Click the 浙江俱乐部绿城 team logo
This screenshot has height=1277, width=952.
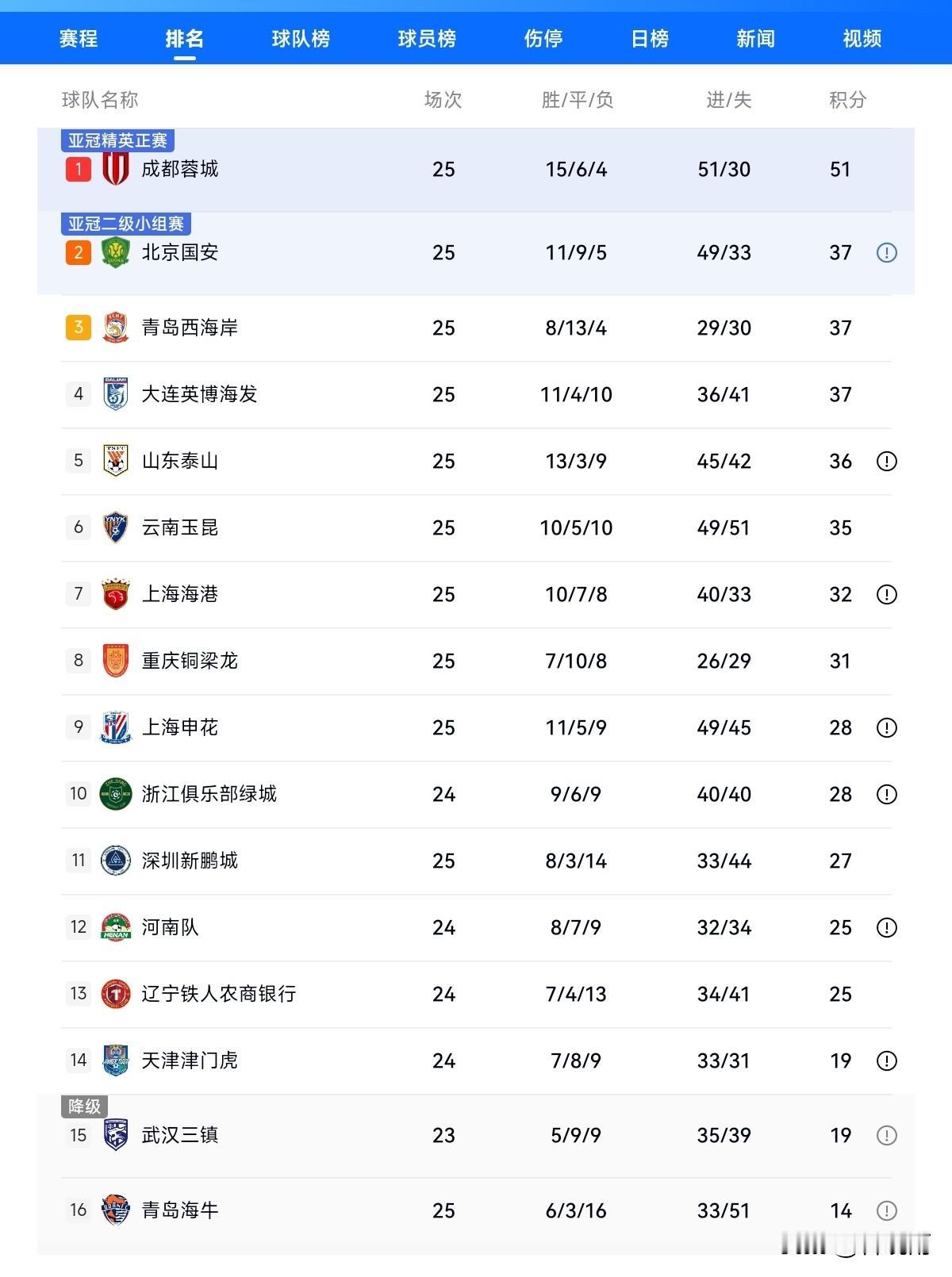(x=116, y=794)
